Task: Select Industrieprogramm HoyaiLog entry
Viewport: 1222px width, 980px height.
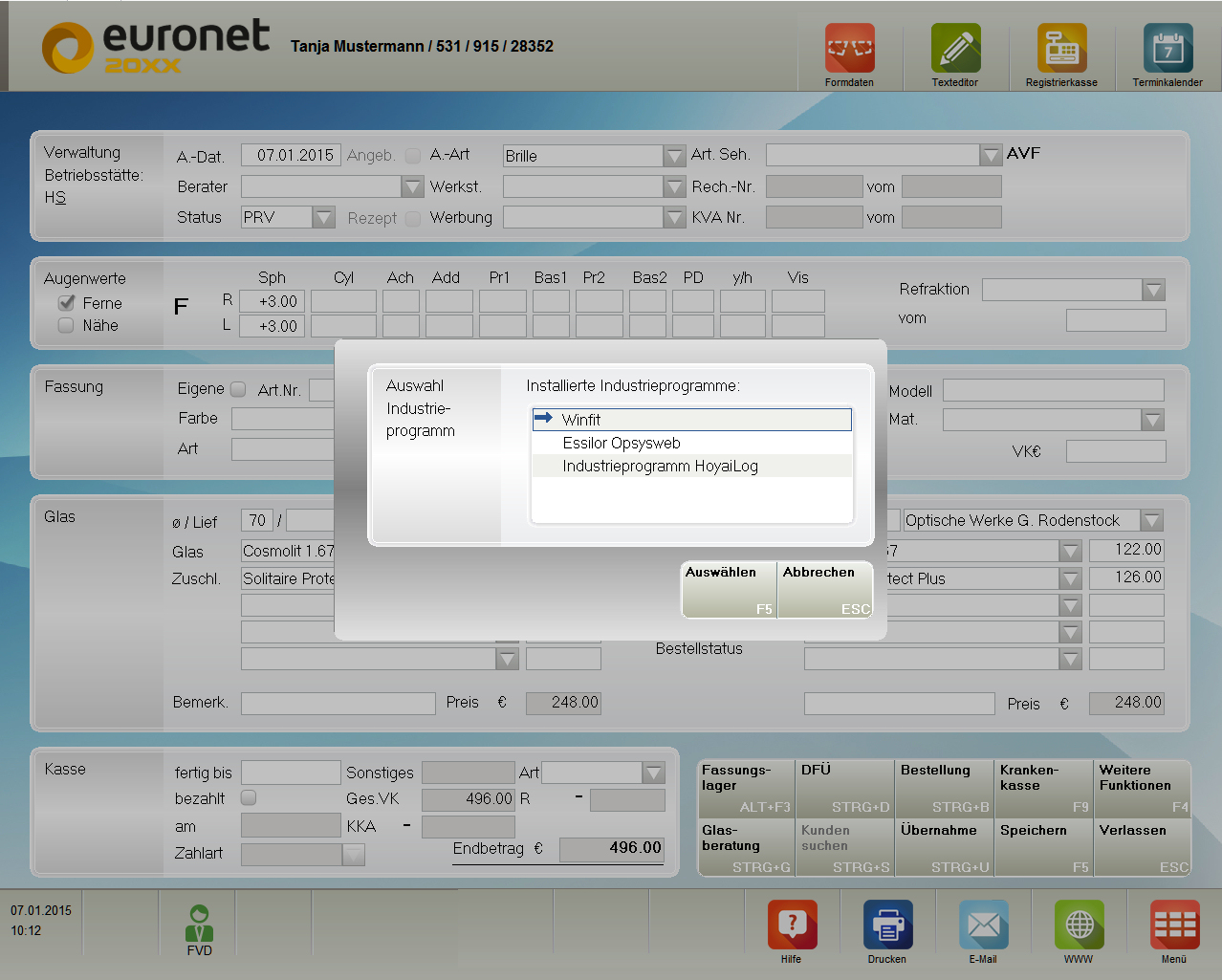Action: pyautogui.click(x=691, y=466)
